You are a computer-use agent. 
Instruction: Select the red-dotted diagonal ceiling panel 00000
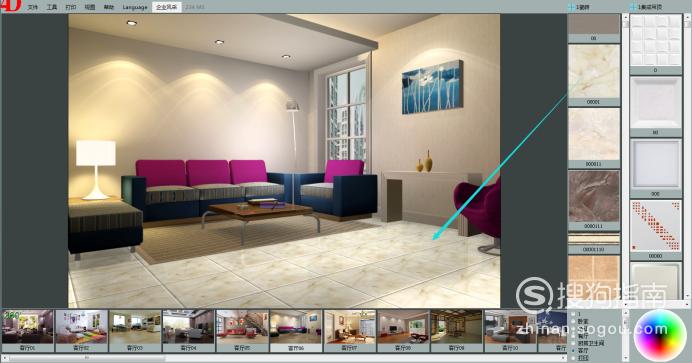[655, 226]
